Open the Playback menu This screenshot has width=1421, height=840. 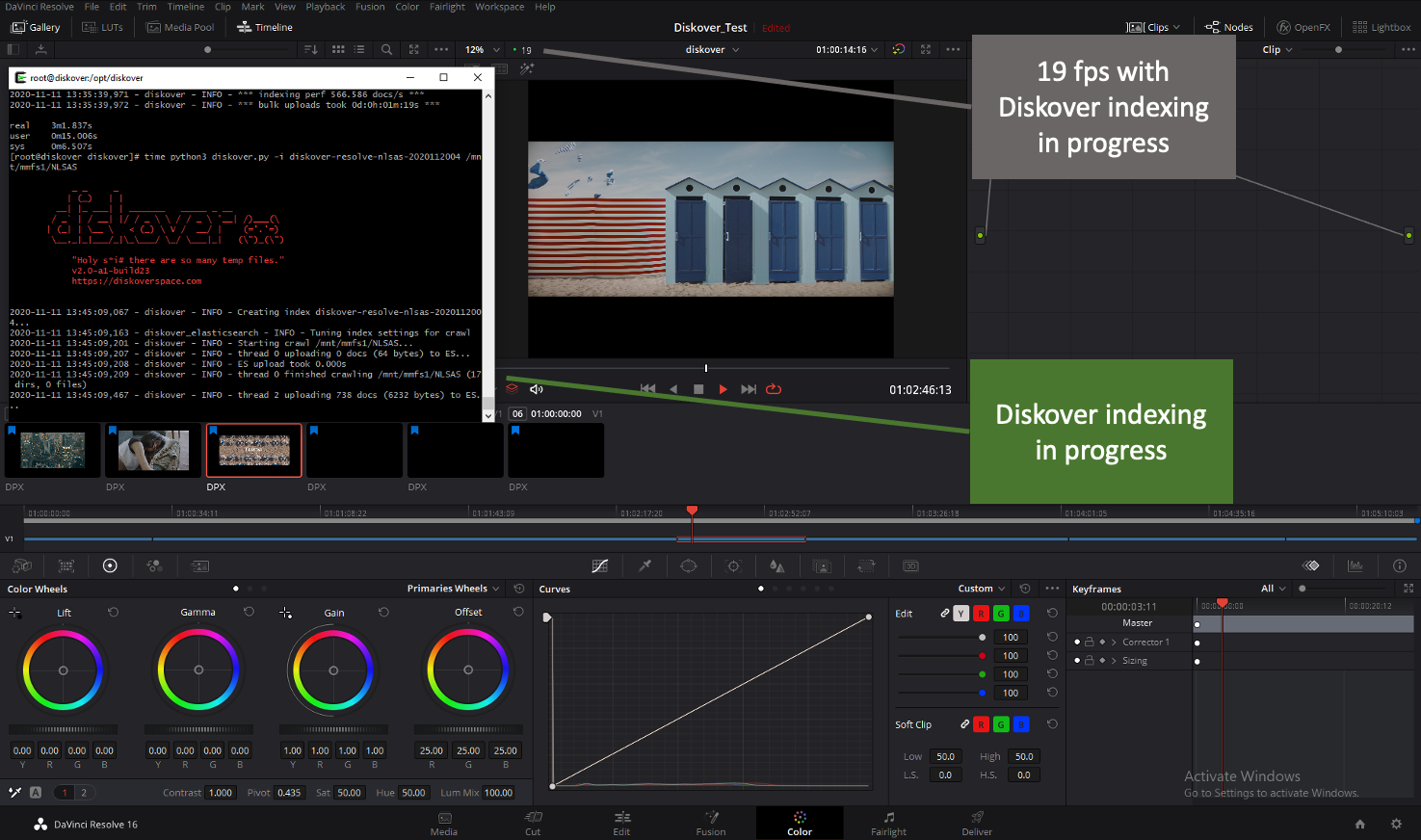tap(325, 7)
